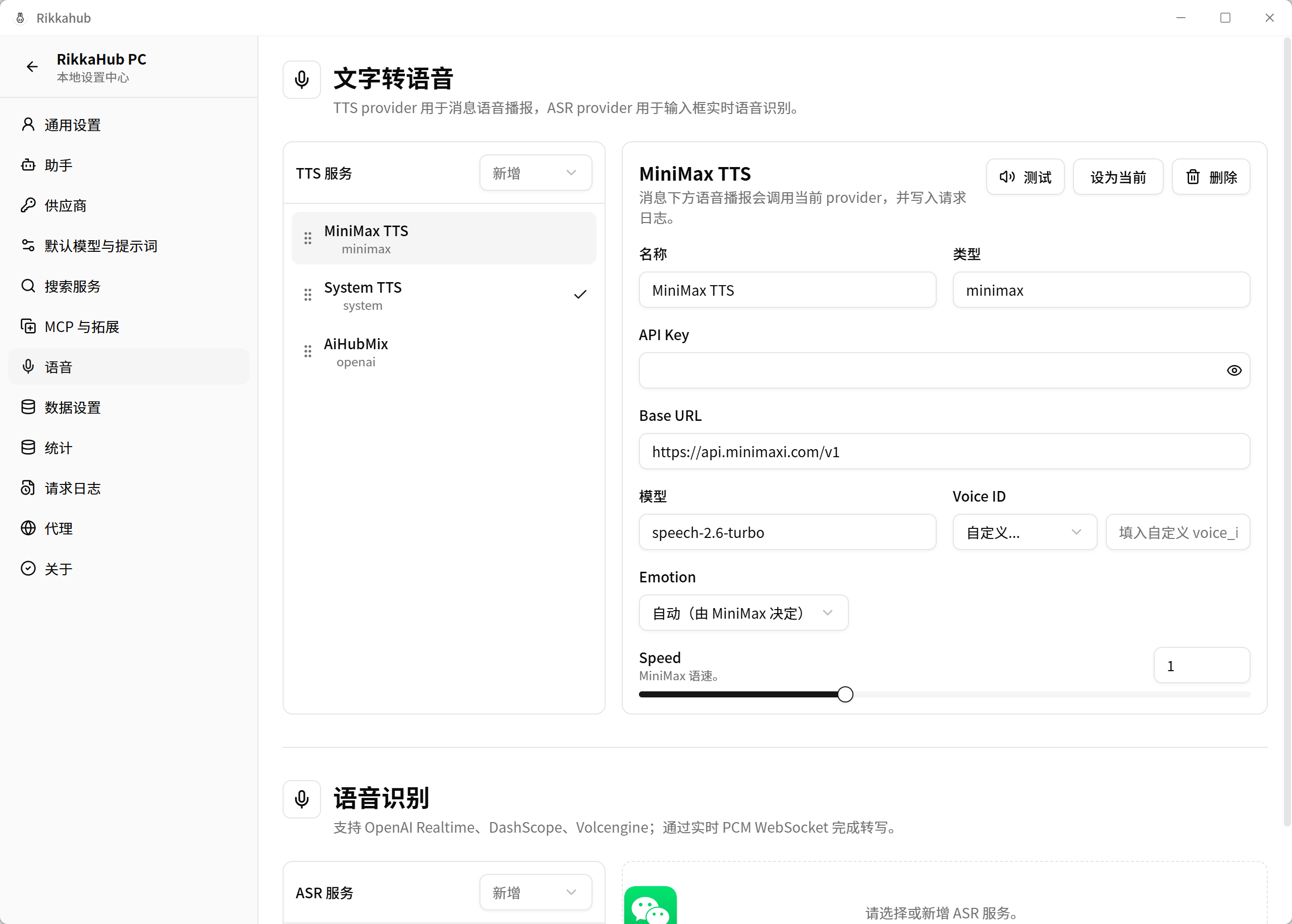Image resolution: width=1292 pixels, height=924 pixels.
Task: Open the 关于 about page
Action: (129, 569)
